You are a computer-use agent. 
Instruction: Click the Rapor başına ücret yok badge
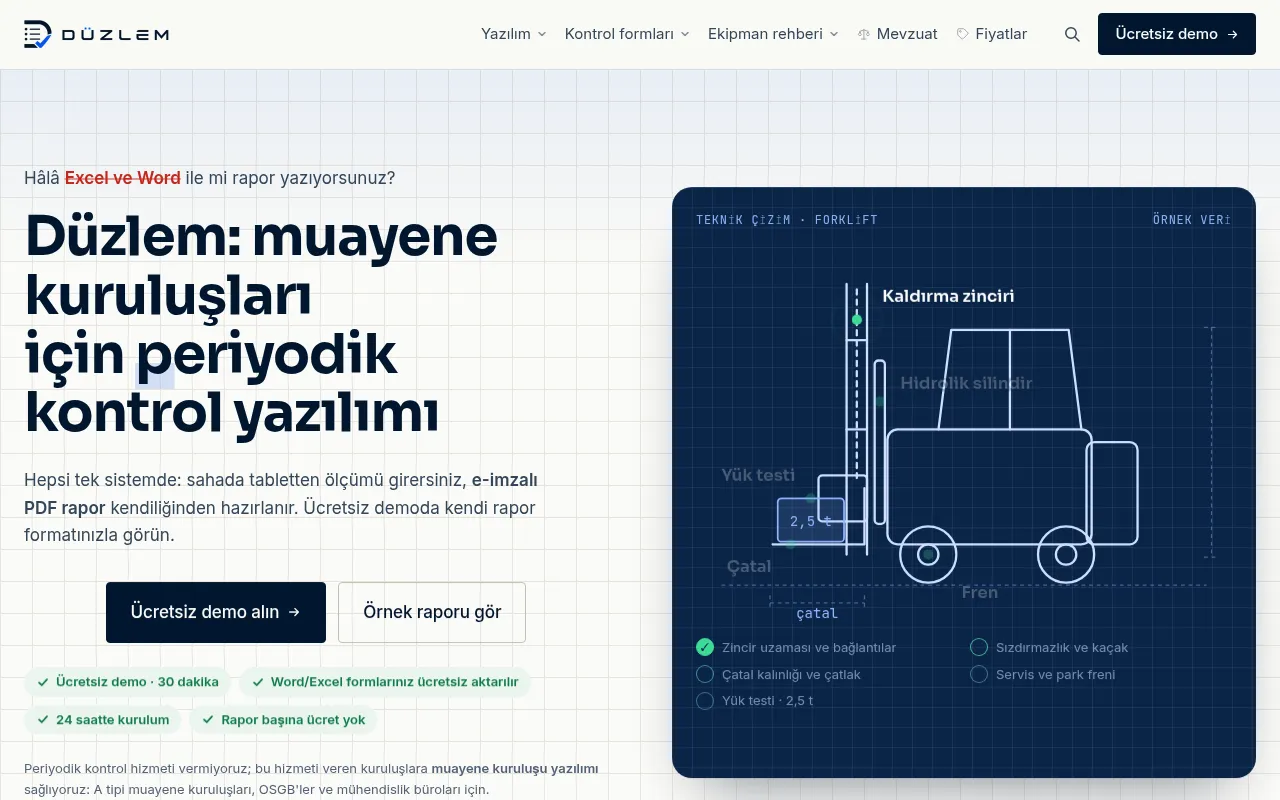(x=283, y=719)
